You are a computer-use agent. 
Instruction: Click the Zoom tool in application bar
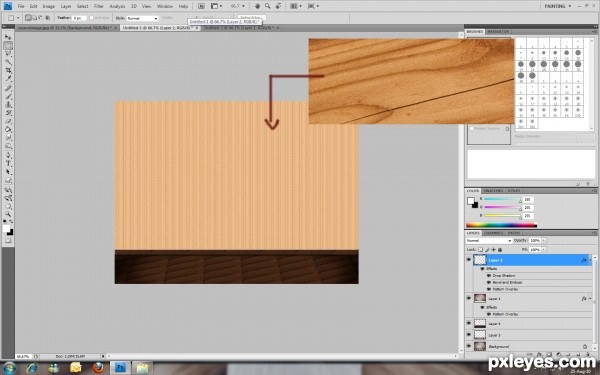tap(267, 6)
